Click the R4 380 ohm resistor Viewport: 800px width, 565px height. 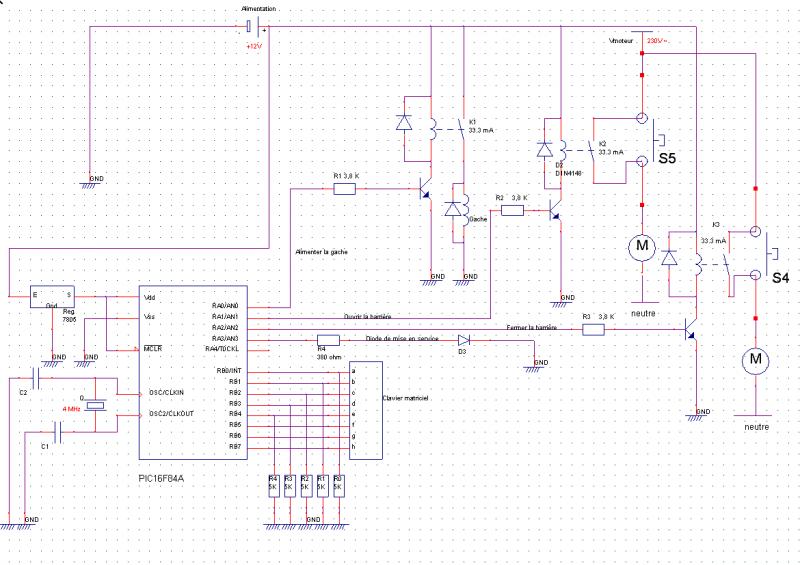click(328, 340)
